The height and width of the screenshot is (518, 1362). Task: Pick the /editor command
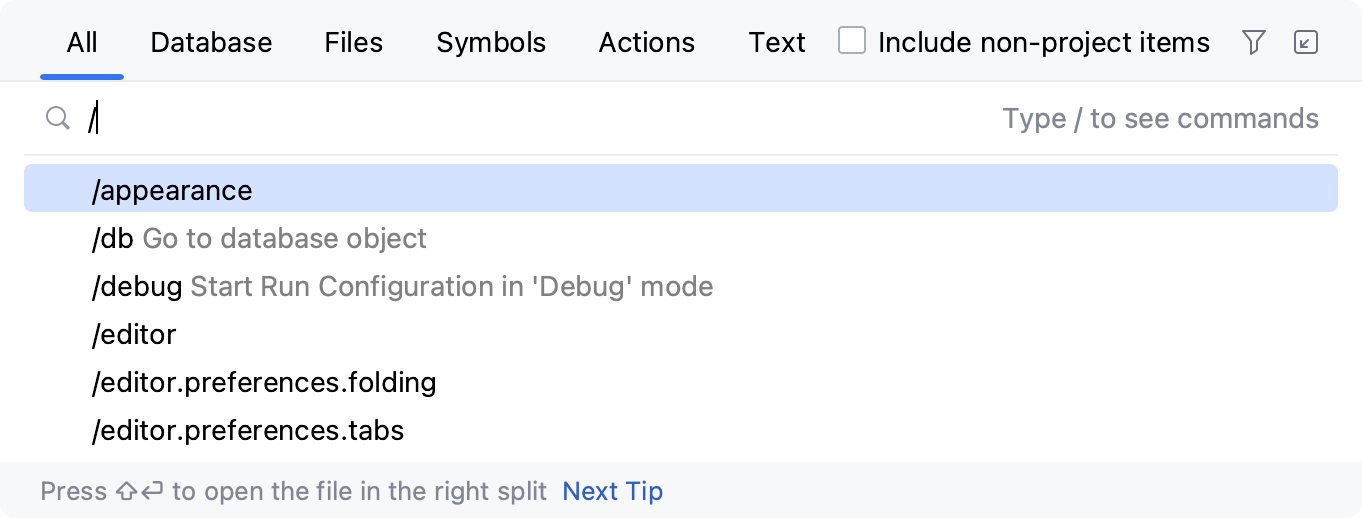[x=134, y=334]
